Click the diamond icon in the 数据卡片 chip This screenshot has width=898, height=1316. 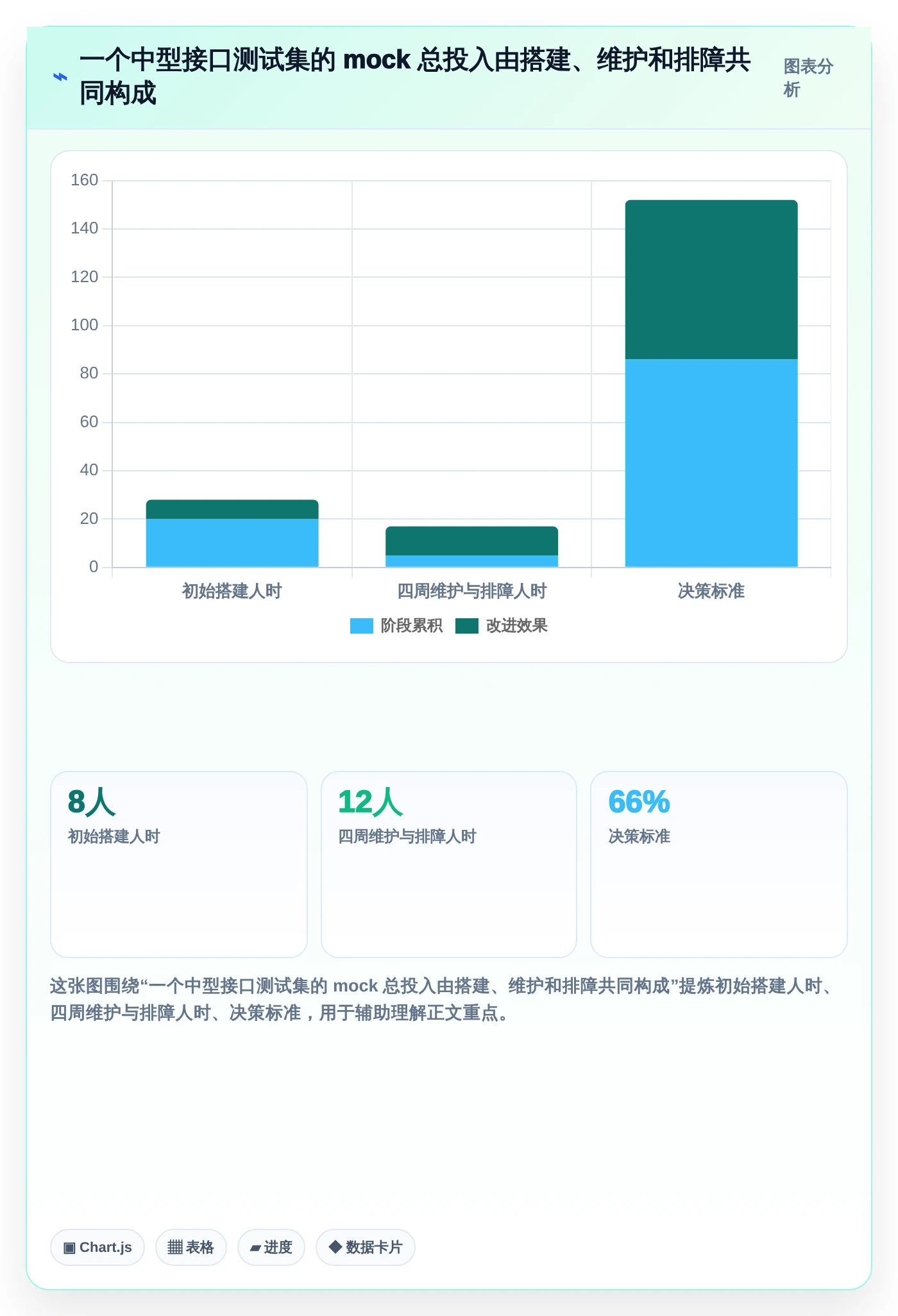click(x=335, y=1247)
